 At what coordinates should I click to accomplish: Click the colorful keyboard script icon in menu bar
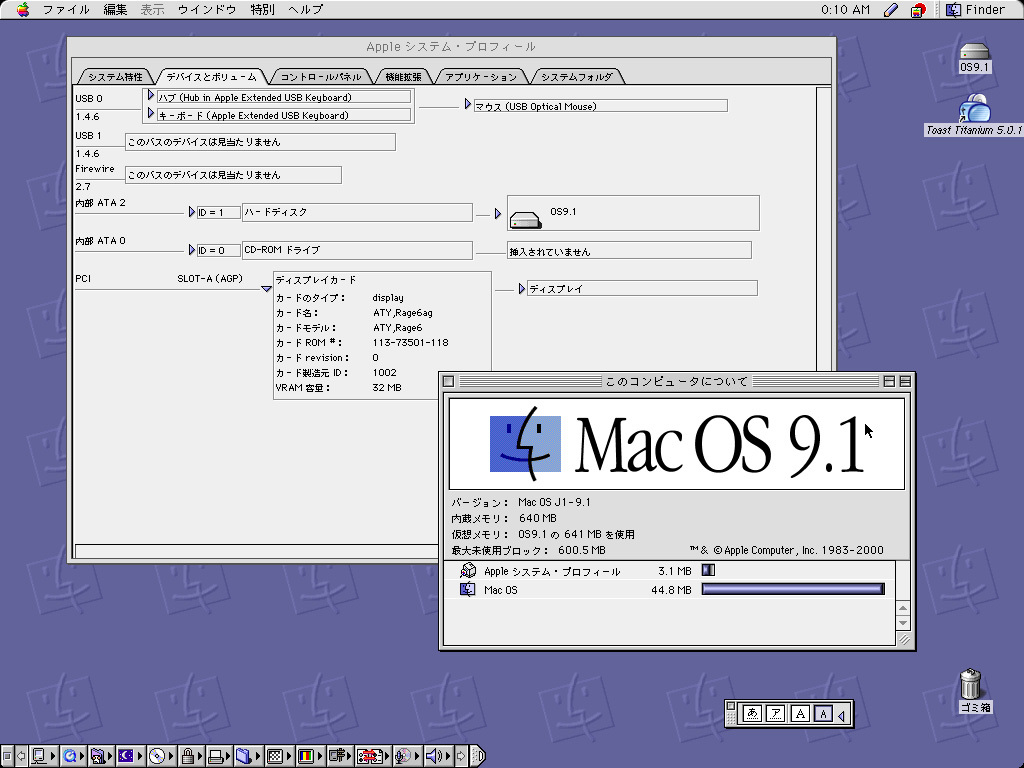tap(918, 10)
